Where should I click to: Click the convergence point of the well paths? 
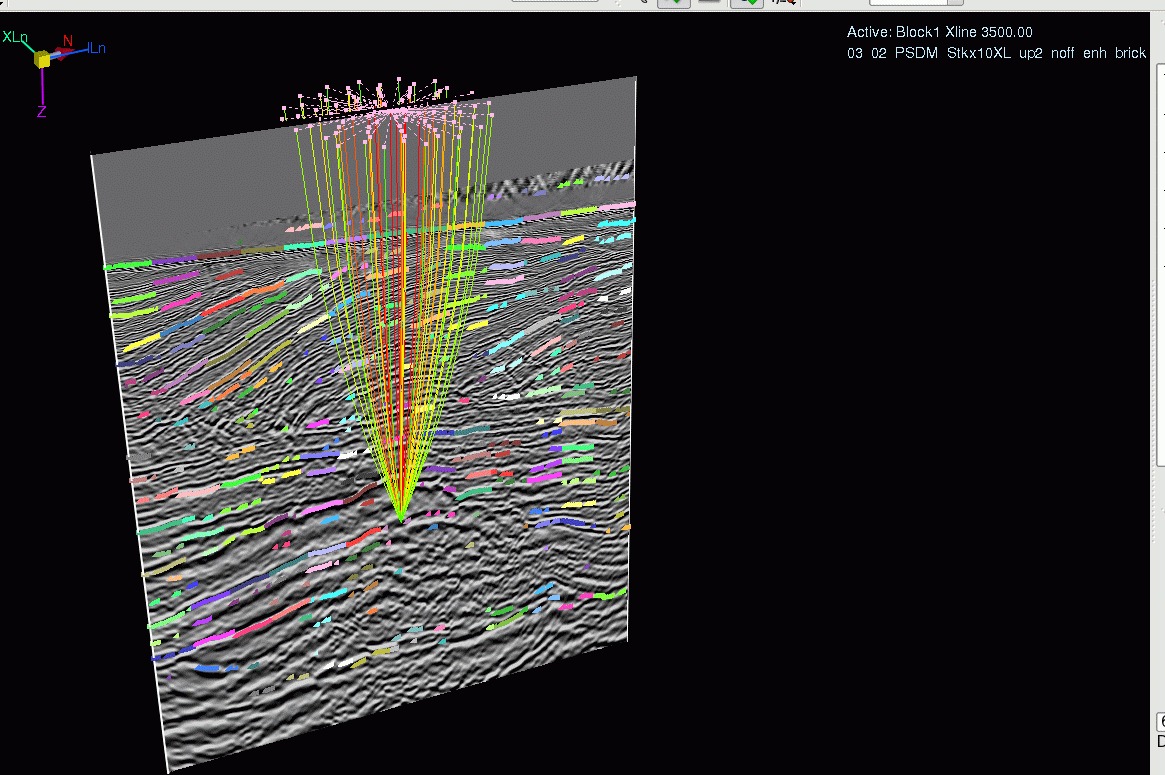401,519
